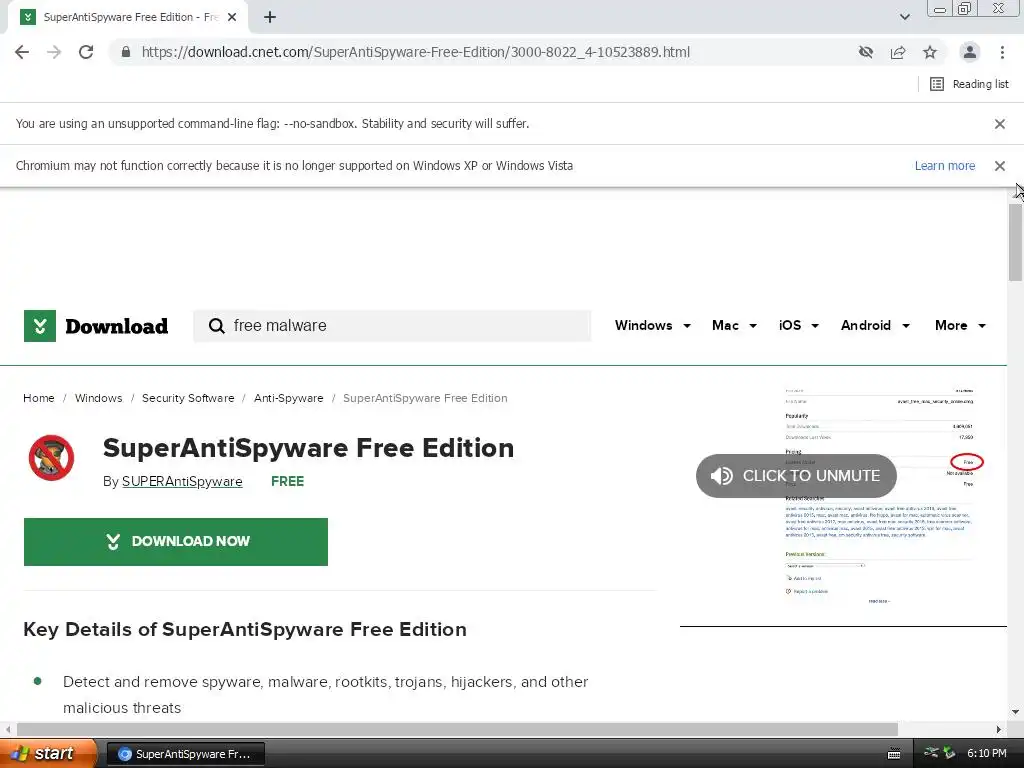The width and height of the screenshot is (1024, 768).
Task: Click the green DOWNLOAD NOW button
Action: click(176, 542)
